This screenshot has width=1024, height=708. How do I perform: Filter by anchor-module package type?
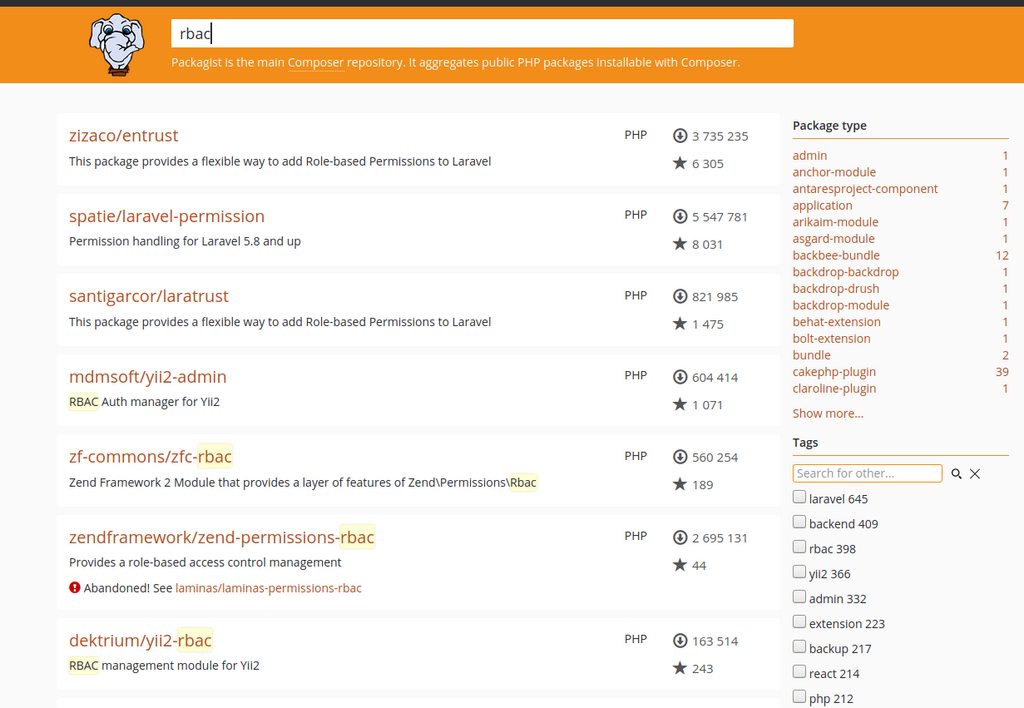click(834, 172)
